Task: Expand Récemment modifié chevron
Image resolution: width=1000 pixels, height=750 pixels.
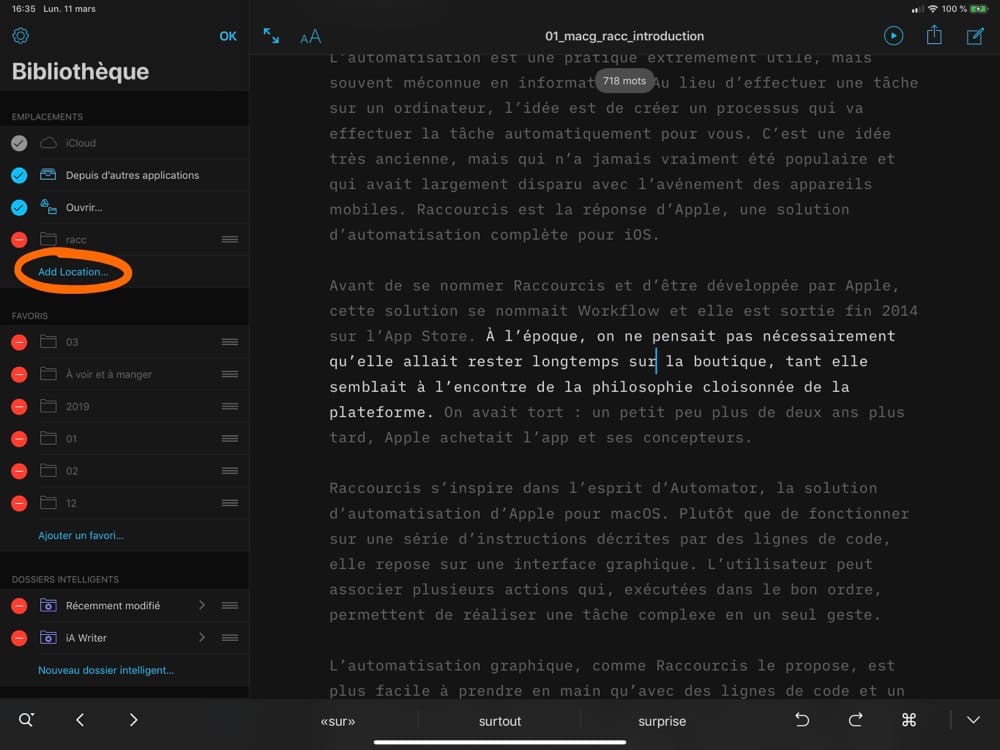Action: pyautogui.click(x=202, y=605)
